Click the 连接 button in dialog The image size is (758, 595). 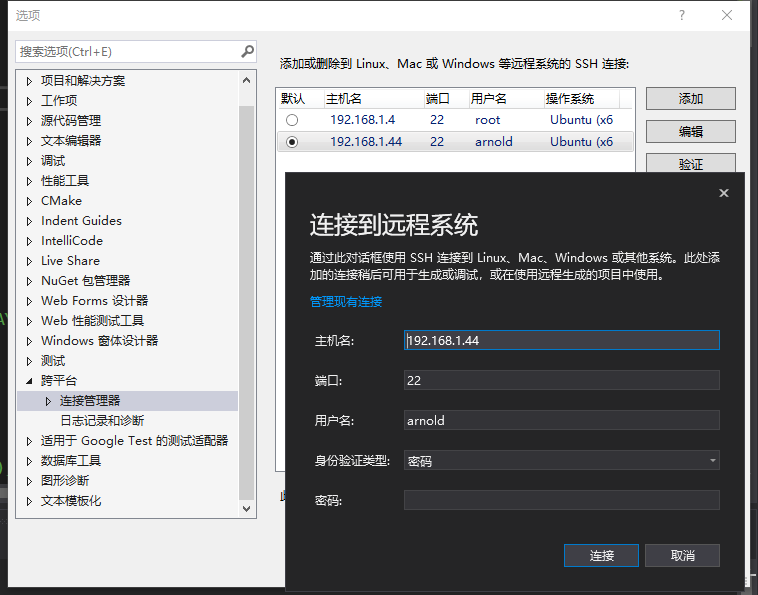(601, 555)
